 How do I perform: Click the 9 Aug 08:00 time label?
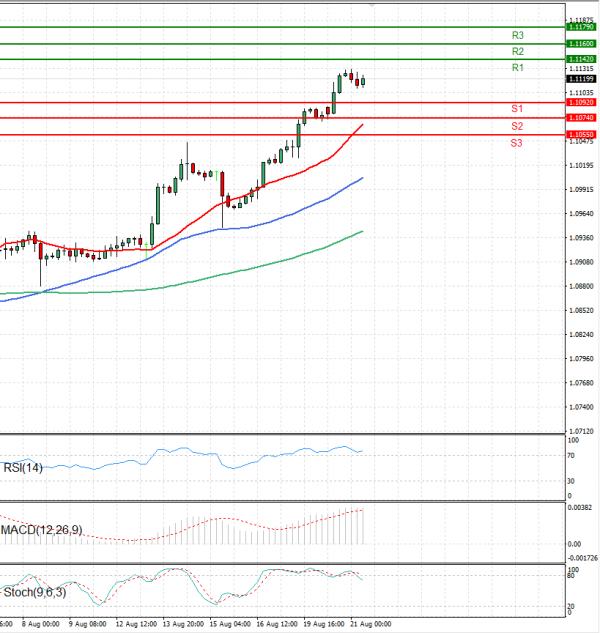87,624
